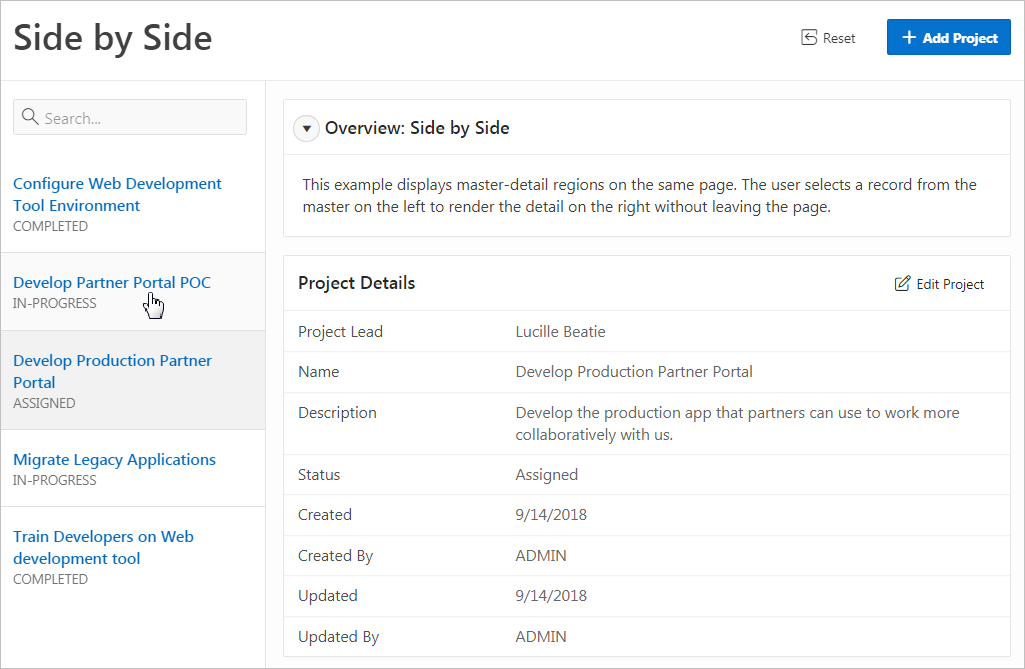This screenshot has width=1025, height=669.
Task: Click the magnifier icon in search box
Action: (30, 118)
